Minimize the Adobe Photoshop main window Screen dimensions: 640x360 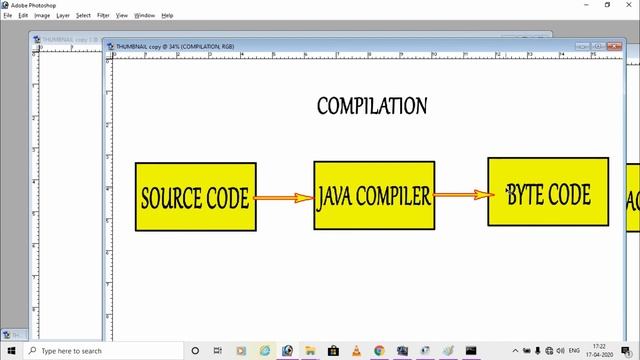[x=586, y=5]
